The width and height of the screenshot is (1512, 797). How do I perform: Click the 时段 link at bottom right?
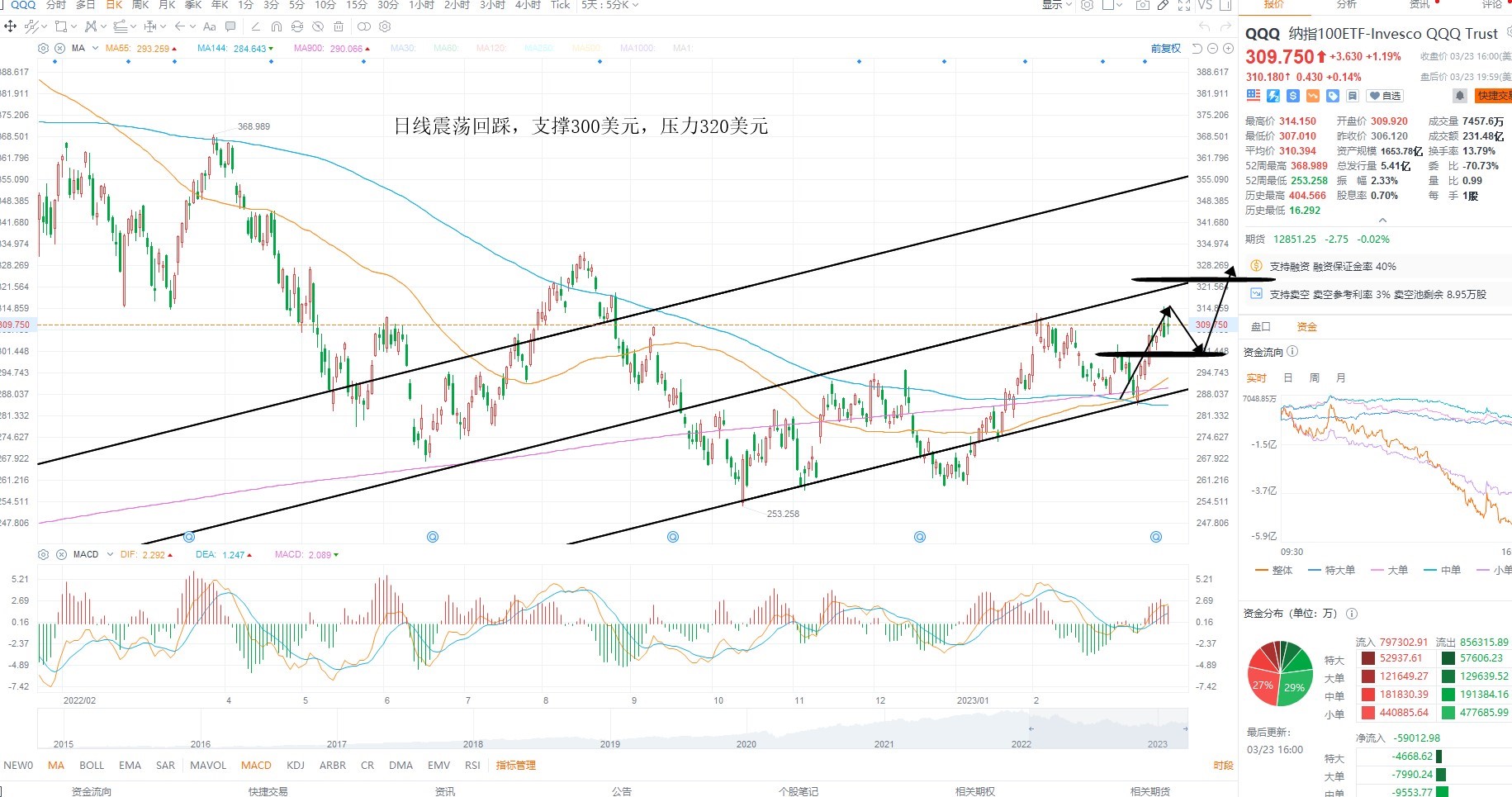pyautogui.click(x=1223, y=766)
